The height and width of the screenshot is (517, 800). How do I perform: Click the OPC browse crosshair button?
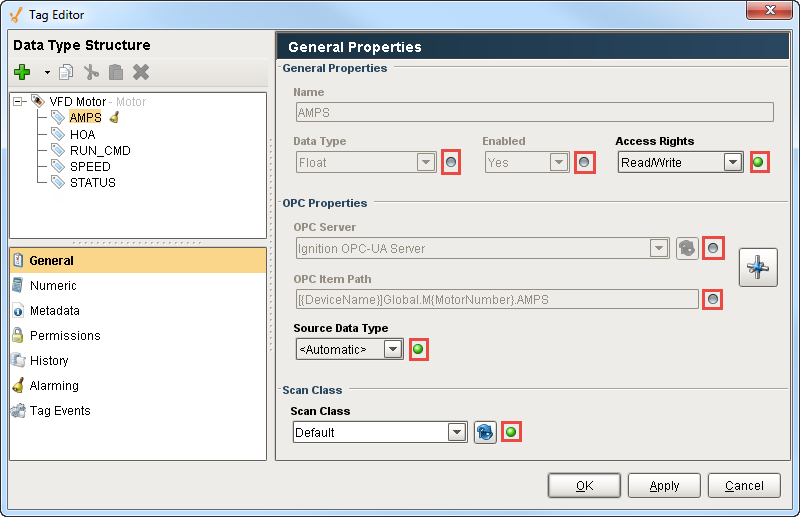tap(758, 268)
